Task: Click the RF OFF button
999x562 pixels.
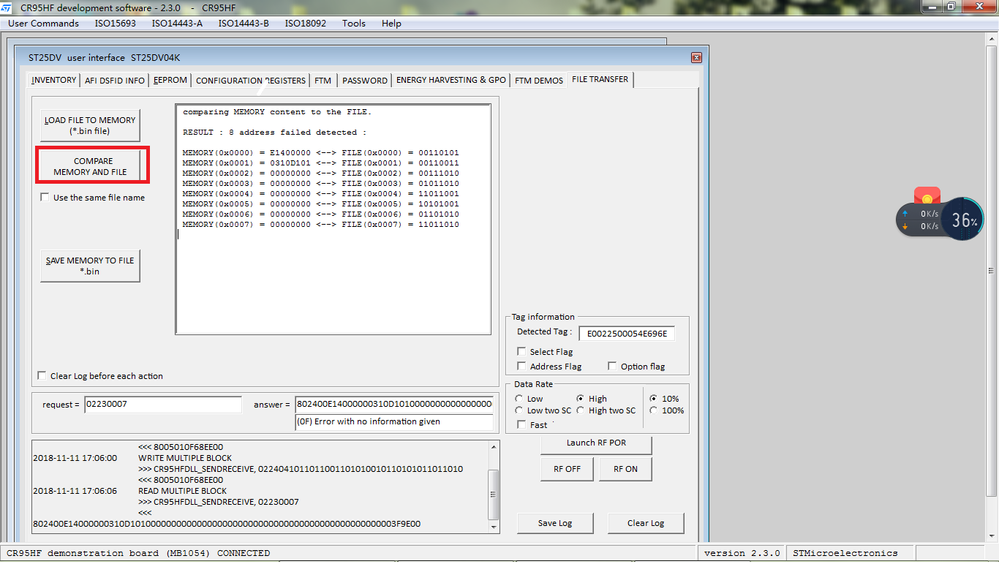Action: (567, 469)
